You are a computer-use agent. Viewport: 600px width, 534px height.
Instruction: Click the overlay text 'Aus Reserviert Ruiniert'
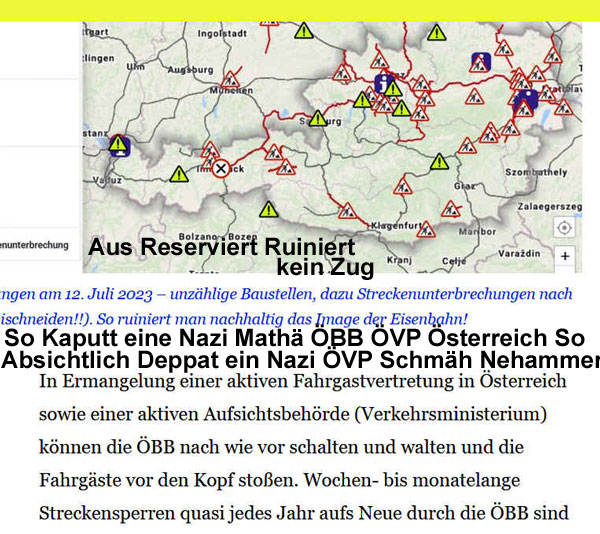pyautogui.click(x=222, y=247)
